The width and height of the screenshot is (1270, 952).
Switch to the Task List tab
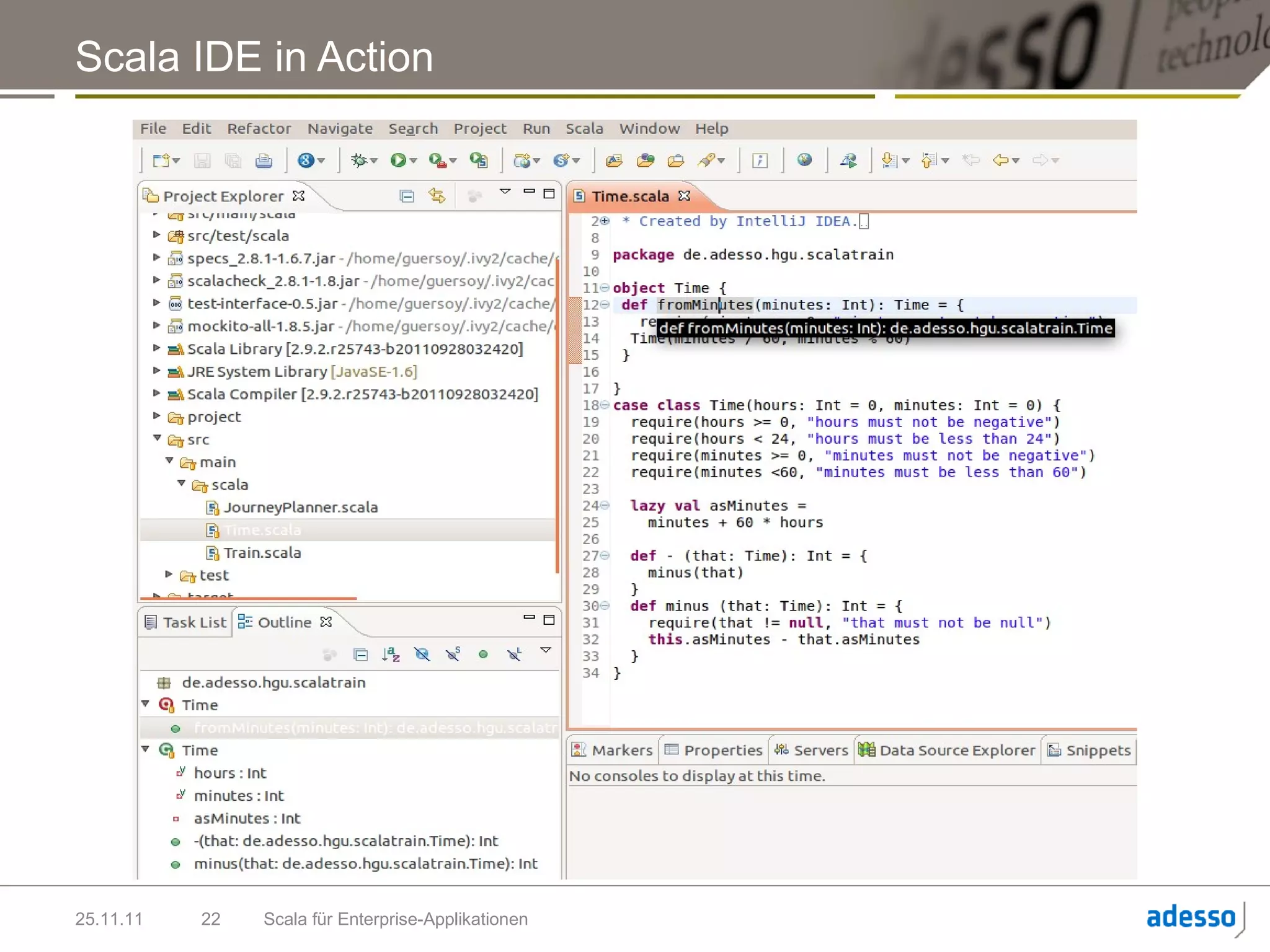pos(186,622)
